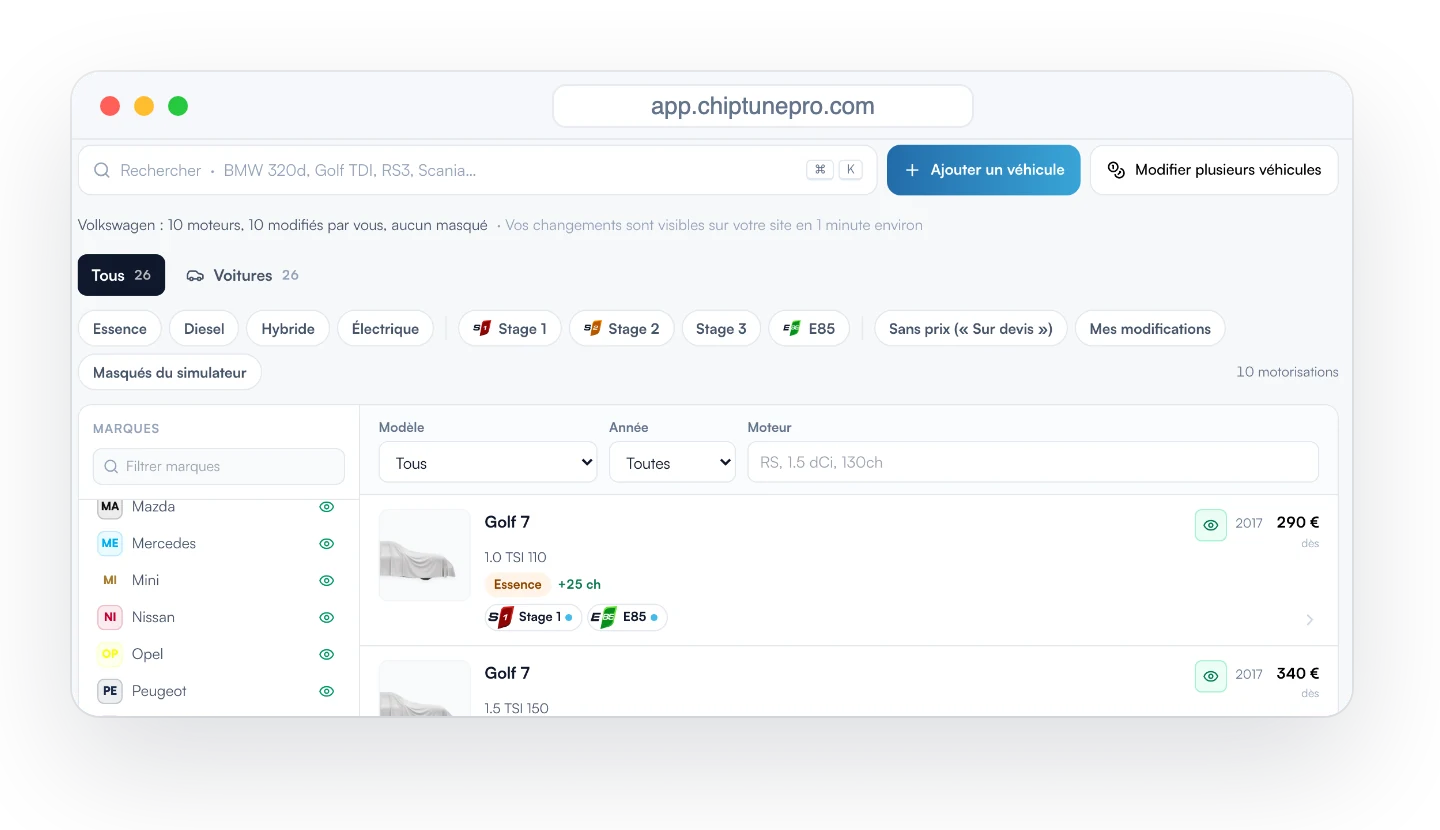Image resolution: width=1440 pixels, height=830 pixels.
Task: Click the Stage 1 badge on first Golf 7
Action: click(x=533, y=617)
